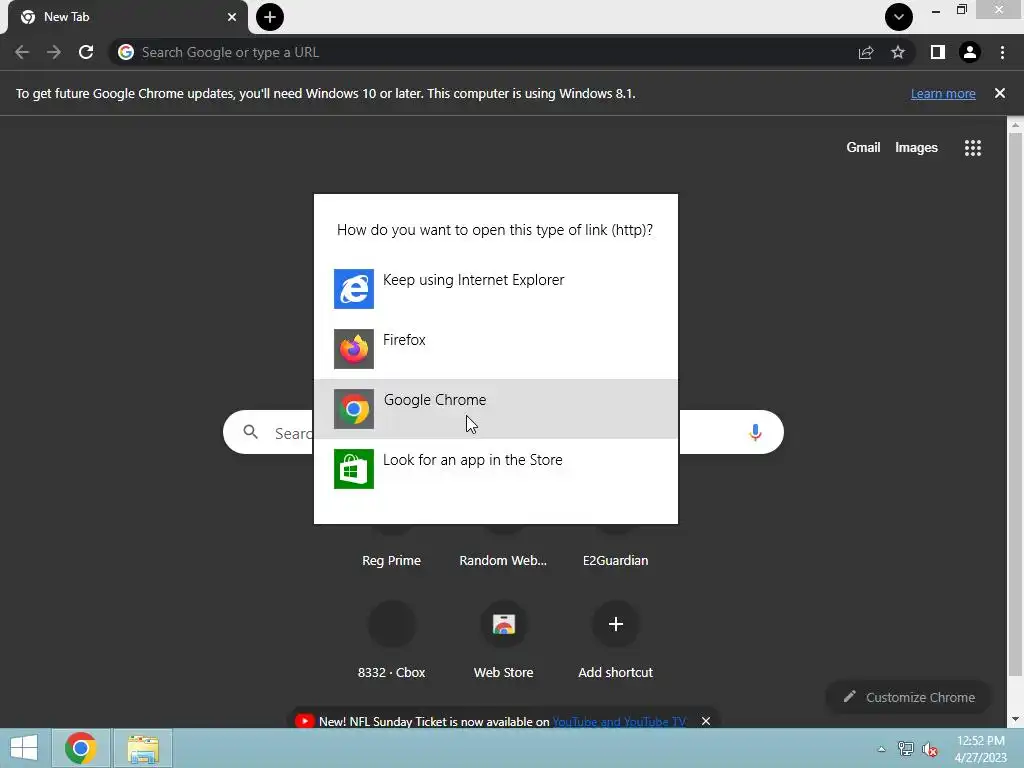Click Chrome in the taskbar
Viewport: 1024px width, 768px height.
[80, 748]
